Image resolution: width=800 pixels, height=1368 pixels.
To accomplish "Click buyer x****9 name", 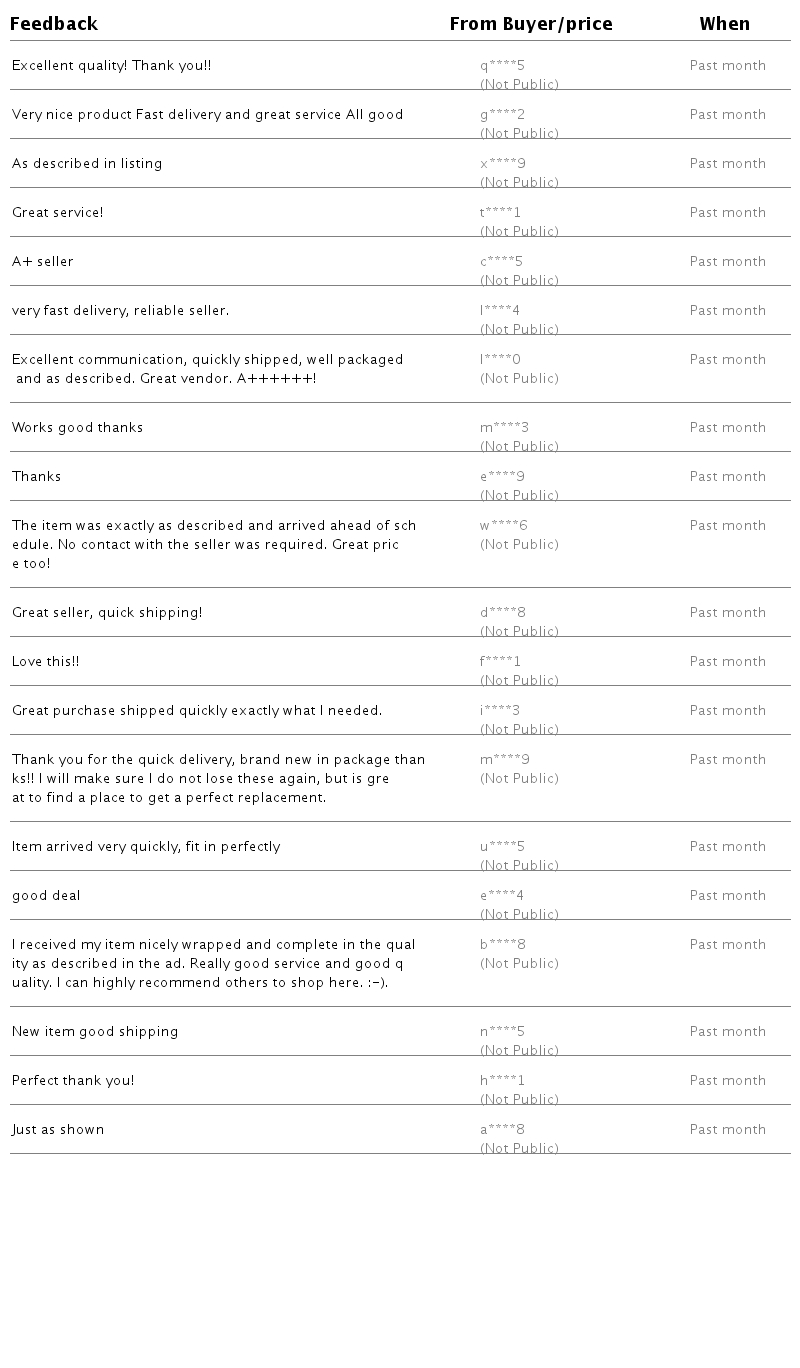I will pyautogui.click(x=502, y=164).
